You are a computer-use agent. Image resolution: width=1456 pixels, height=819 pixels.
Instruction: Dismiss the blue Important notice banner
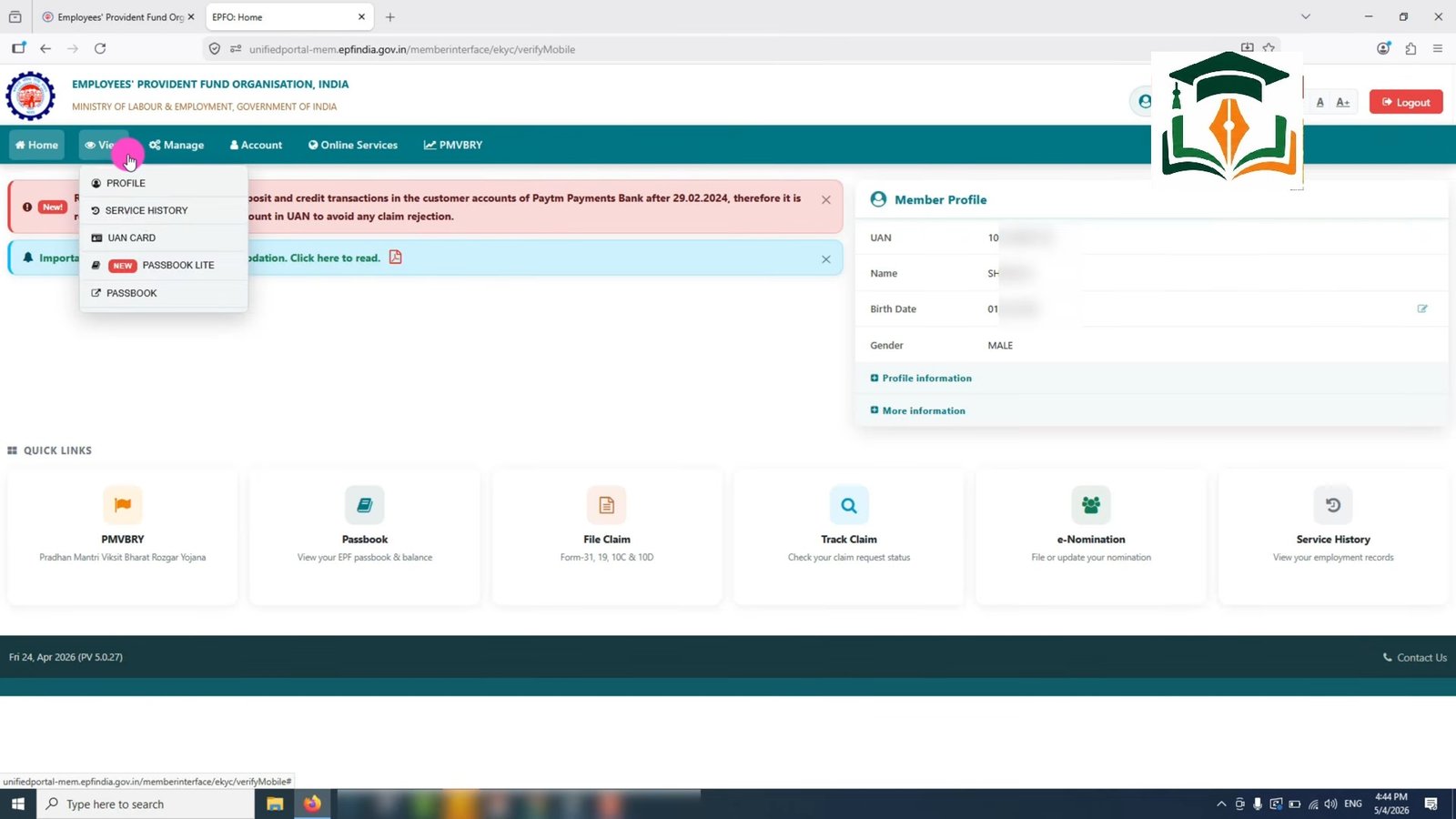tap(826, 259)
